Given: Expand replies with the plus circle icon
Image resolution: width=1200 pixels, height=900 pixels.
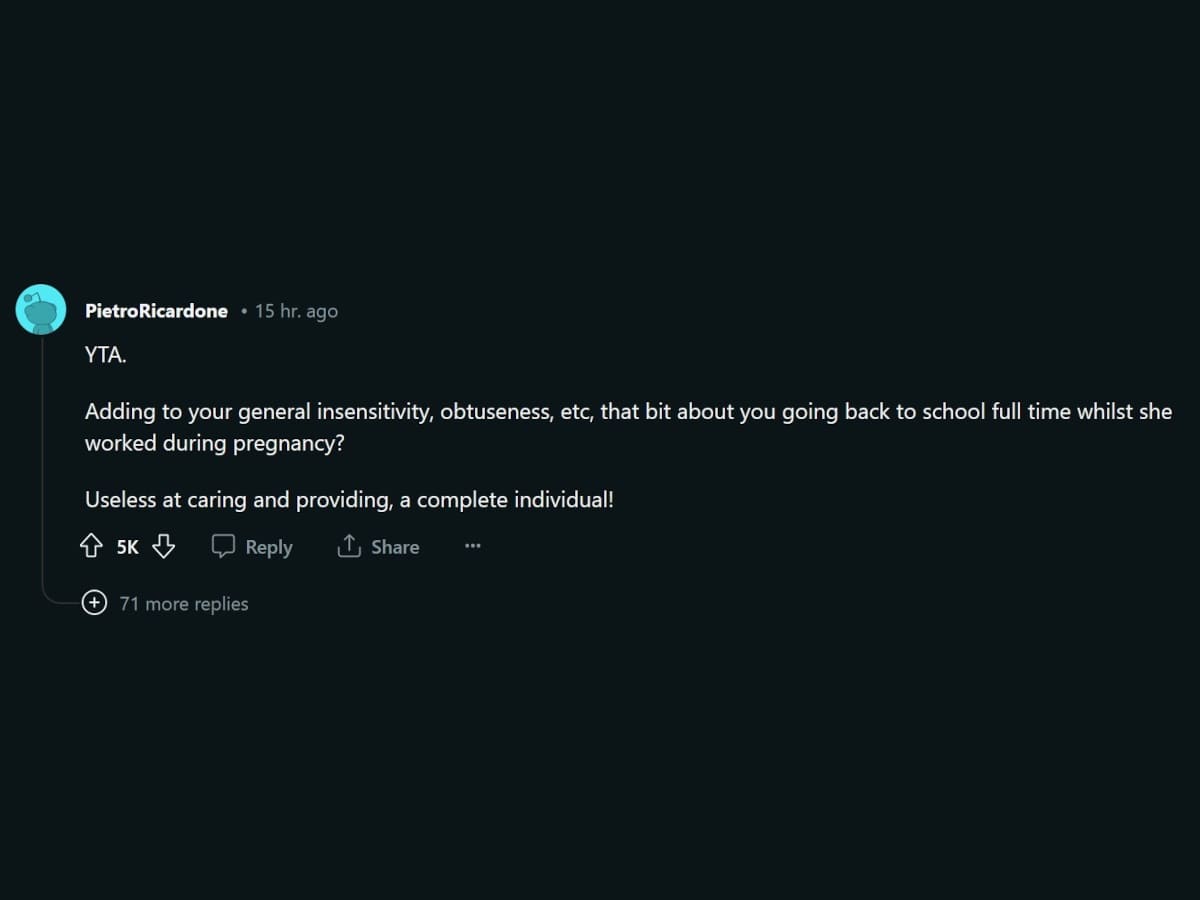Looking at the screenshot, I should coord(94,603).
